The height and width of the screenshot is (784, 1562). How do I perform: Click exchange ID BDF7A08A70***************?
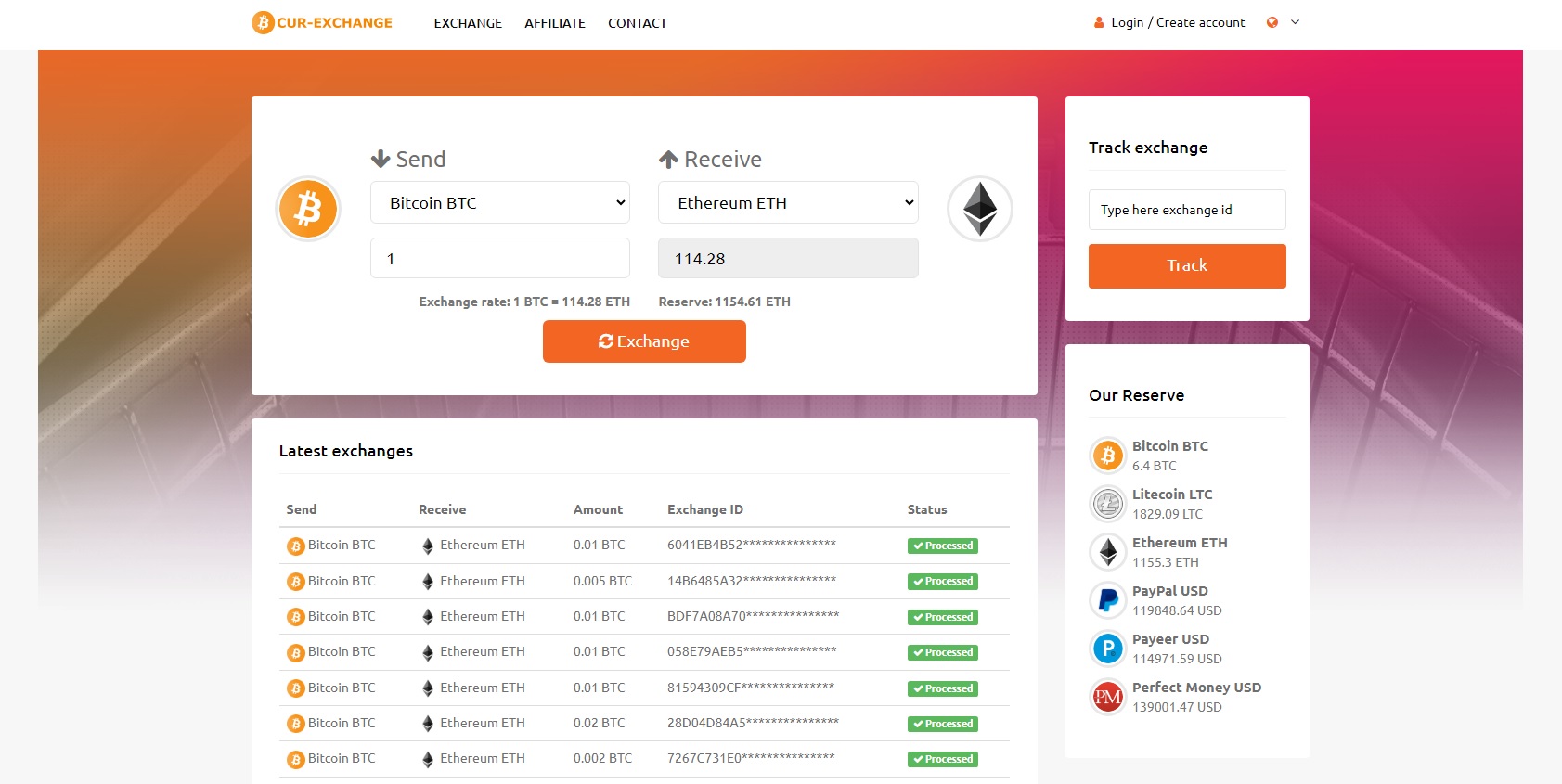point(753,616)
